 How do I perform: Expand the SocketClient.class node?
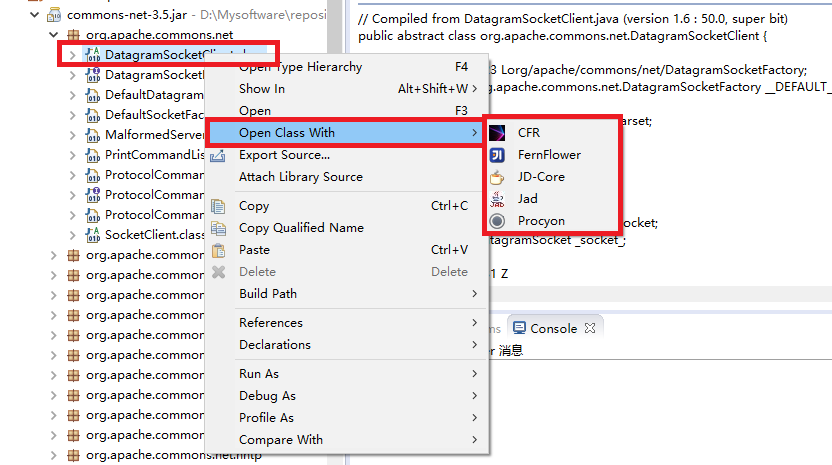tap(73, 235)
